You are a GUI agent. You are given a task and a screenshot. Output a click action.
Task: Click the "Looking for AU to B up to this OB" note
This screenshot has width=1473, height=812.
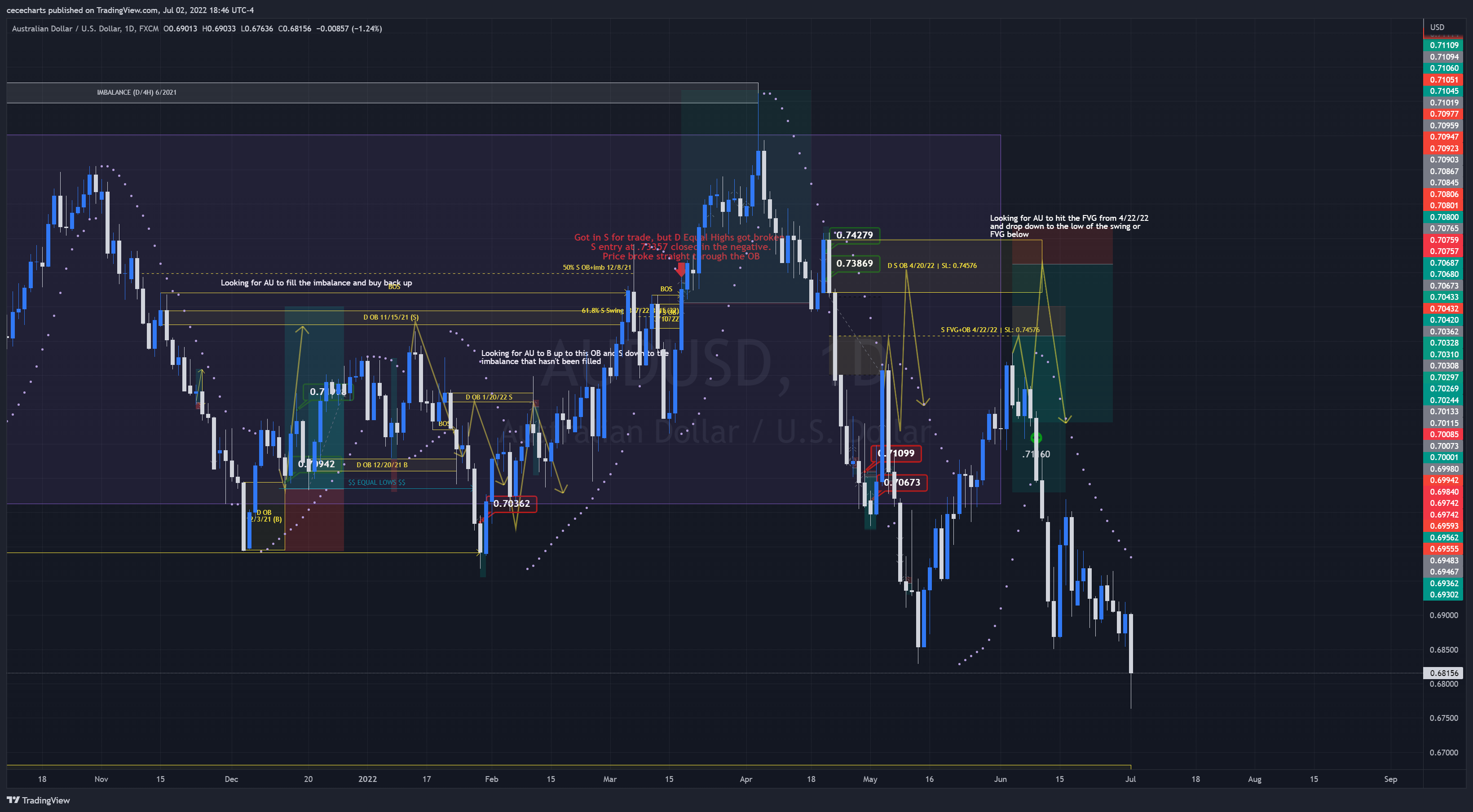click(x=574, y=357)
